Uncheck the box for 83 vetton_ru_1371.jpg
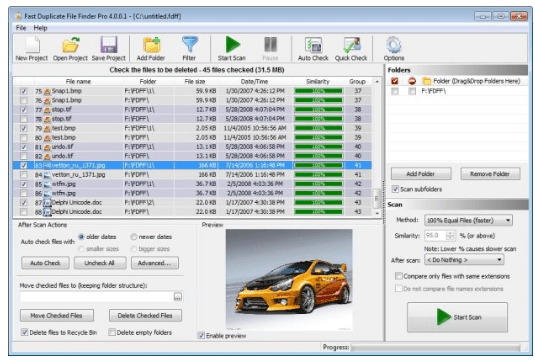 tap(24, 165)
